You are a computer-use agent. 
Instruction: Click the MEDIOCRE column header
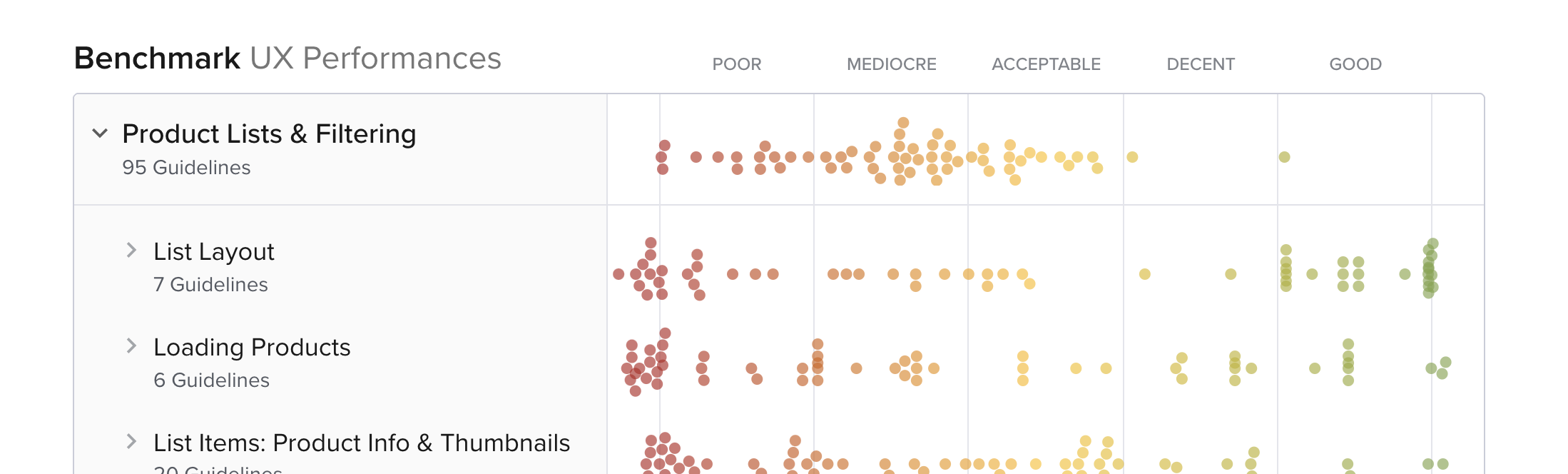891,64
